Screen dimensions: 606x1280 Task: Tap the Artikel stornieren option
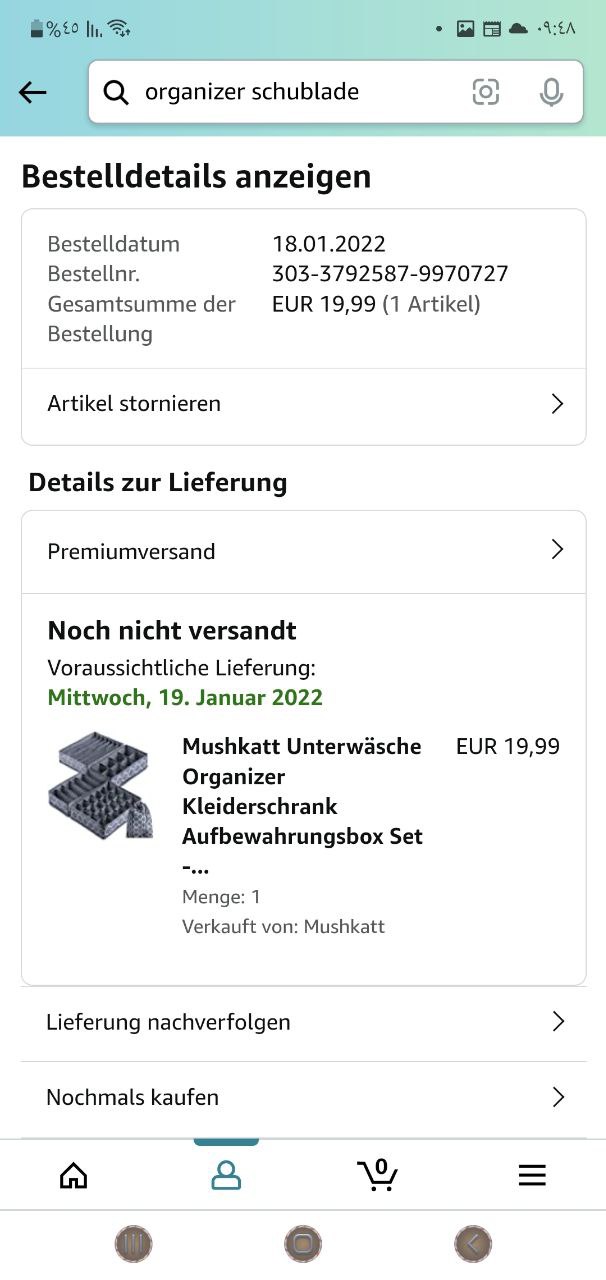135,404
